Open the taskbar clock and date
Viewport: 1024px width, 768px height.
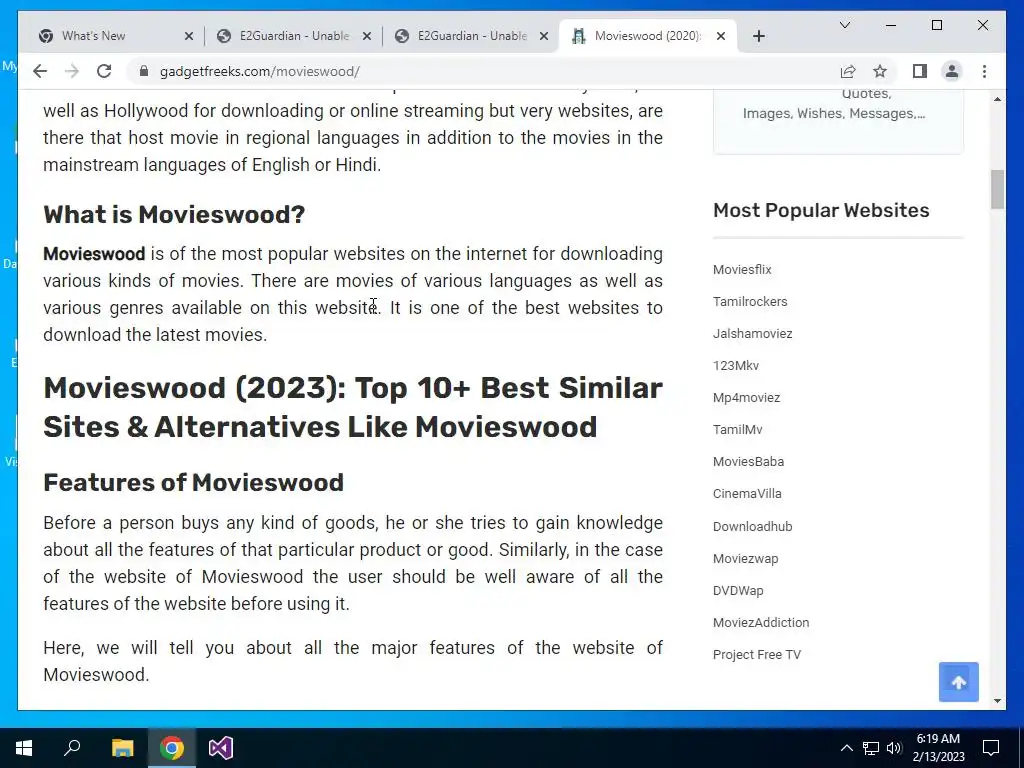point(938,748)
